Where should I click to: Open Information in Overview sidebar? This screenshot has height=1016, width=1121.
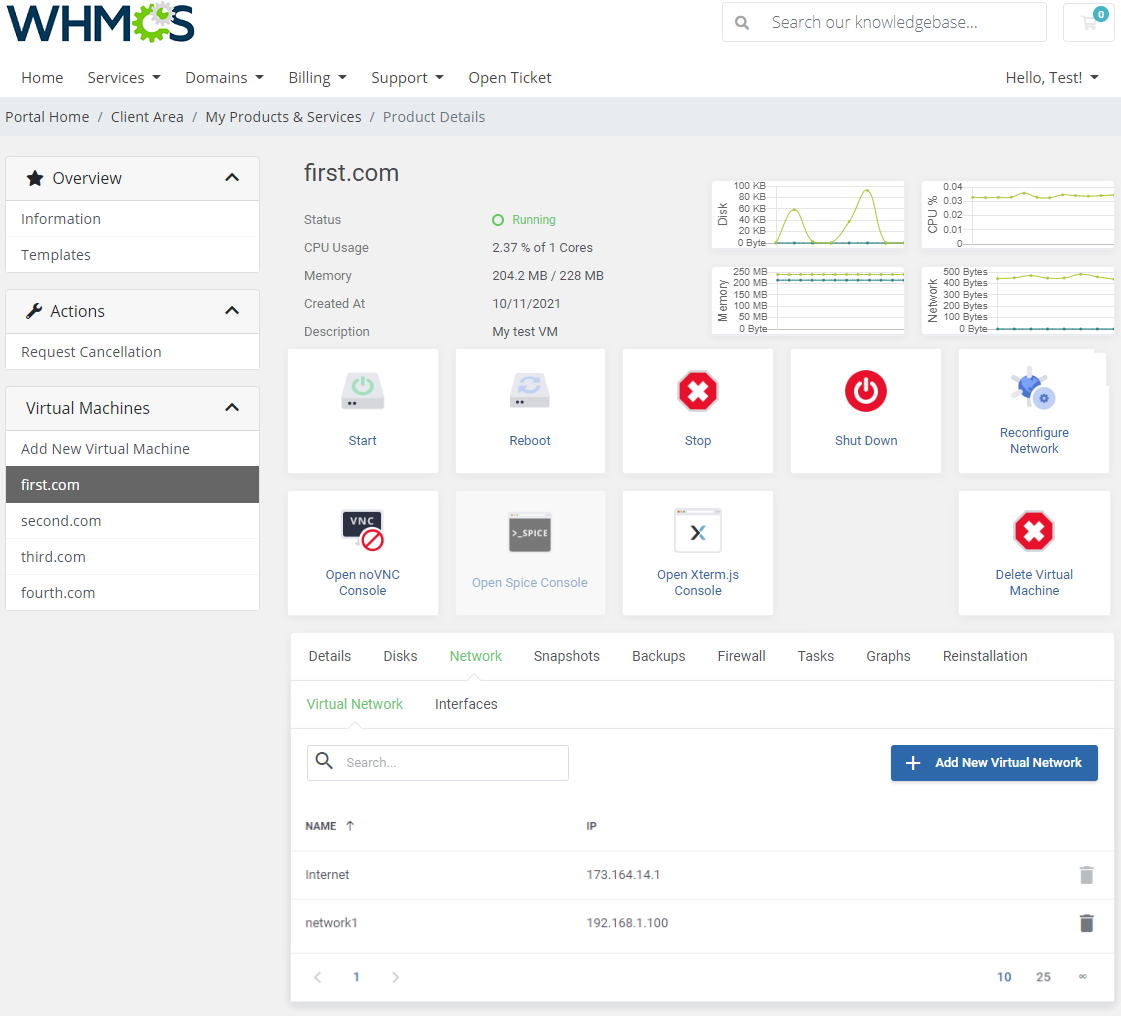click(132, 219)
